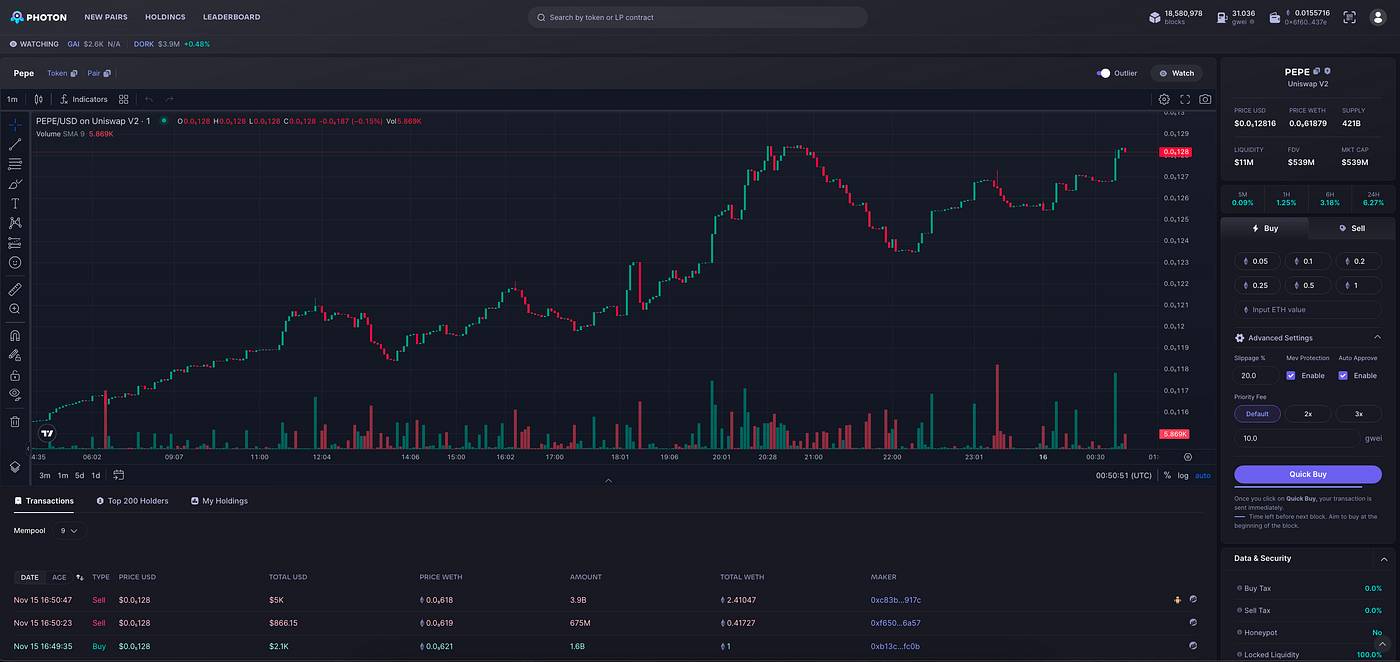Image resolution: width=1400 pixels, height=662 pixels.
Task: Open the Mempool count dropdown
Action: click(69, 531)
